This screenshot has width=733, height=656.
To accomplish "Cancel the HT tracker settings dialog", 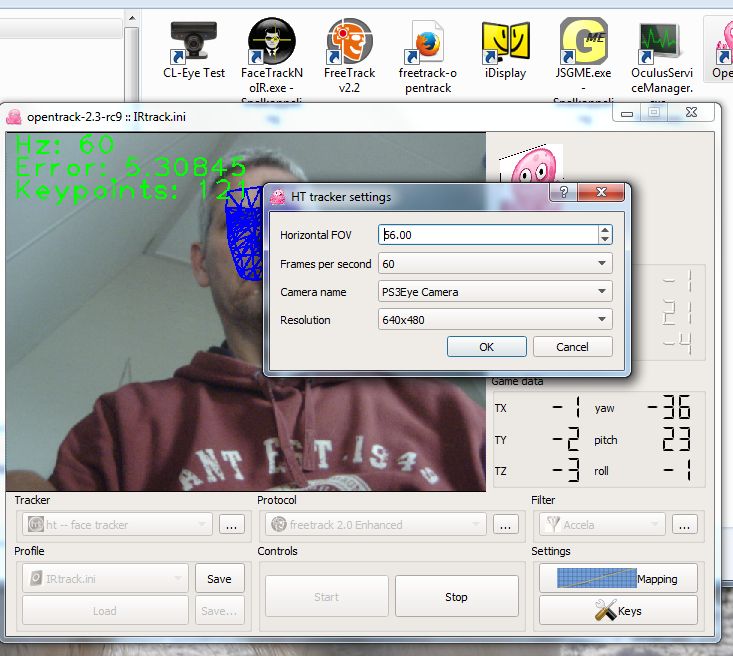I will click(x=572, y=347).
